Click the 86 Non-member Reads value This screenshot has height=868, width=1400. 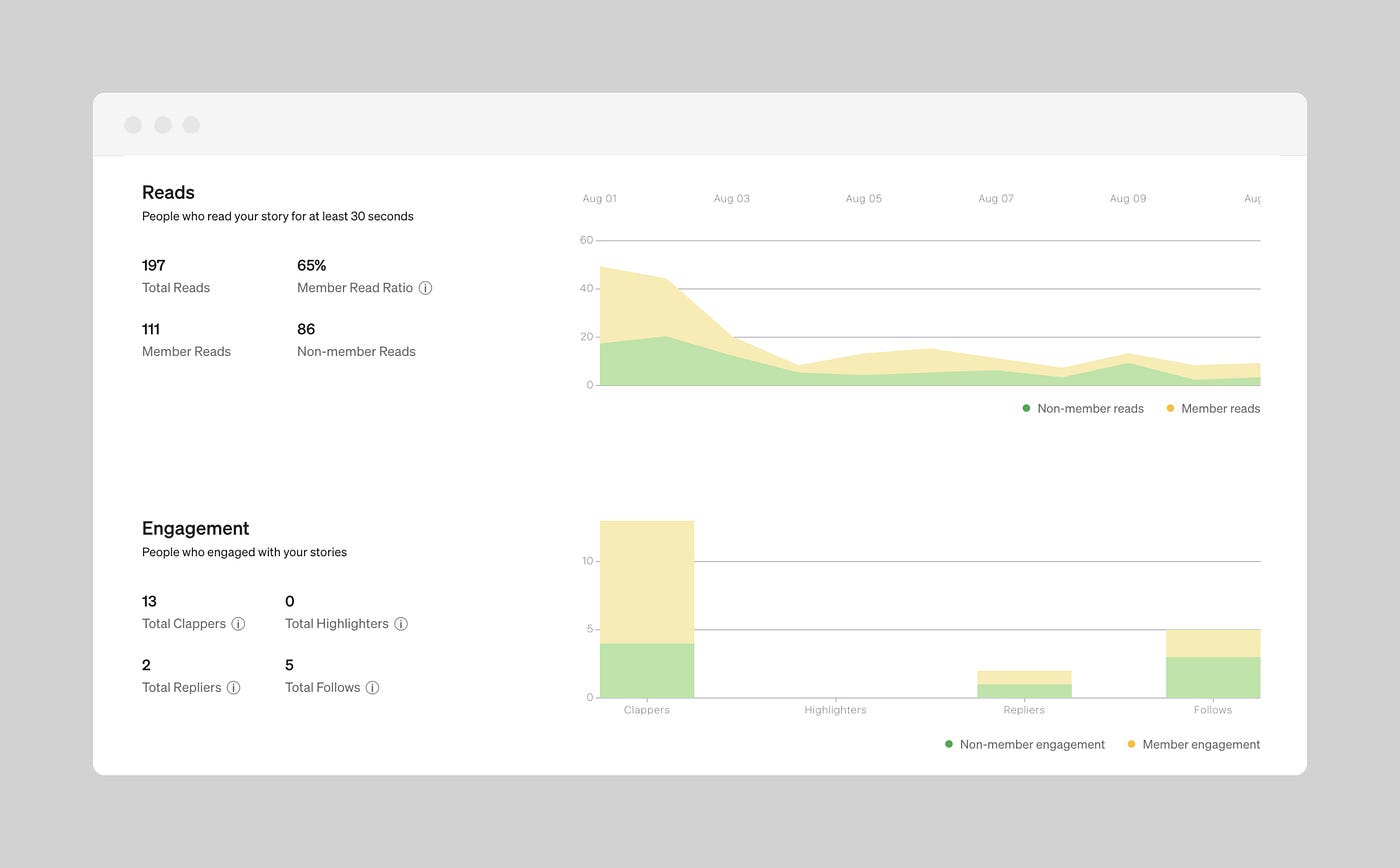306,329
